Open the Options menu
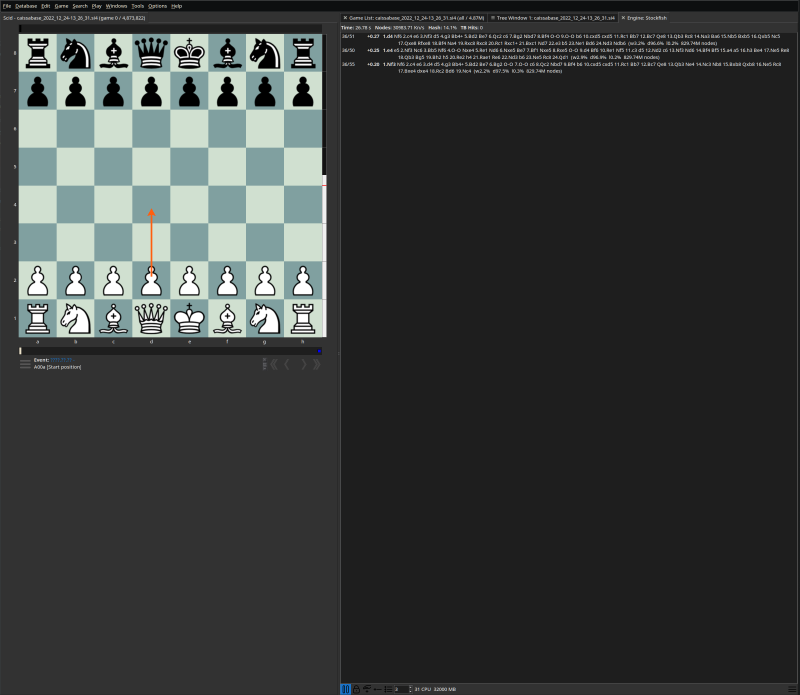 (157, 6)
